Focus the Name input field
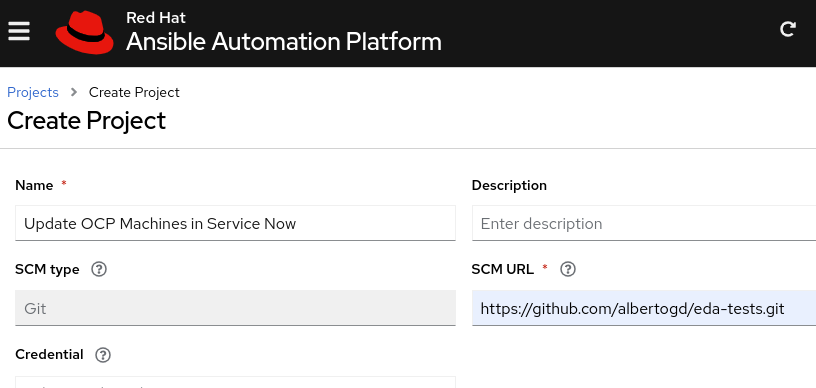Image resolution: width=816 pixels, height=388 pixels. [235, 223]
